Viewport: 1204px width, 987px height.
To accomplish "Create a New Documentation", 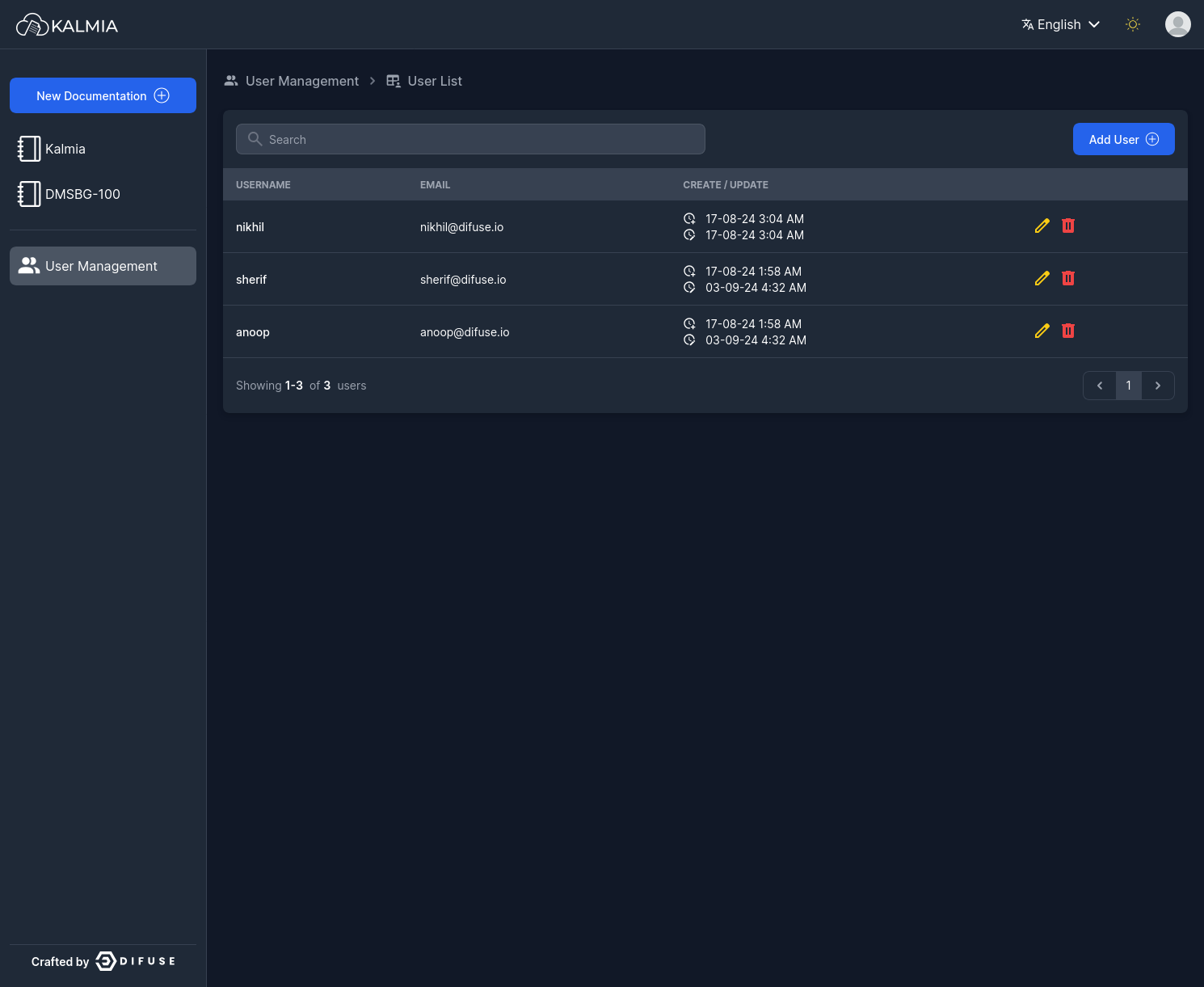I will pos(103,95).
